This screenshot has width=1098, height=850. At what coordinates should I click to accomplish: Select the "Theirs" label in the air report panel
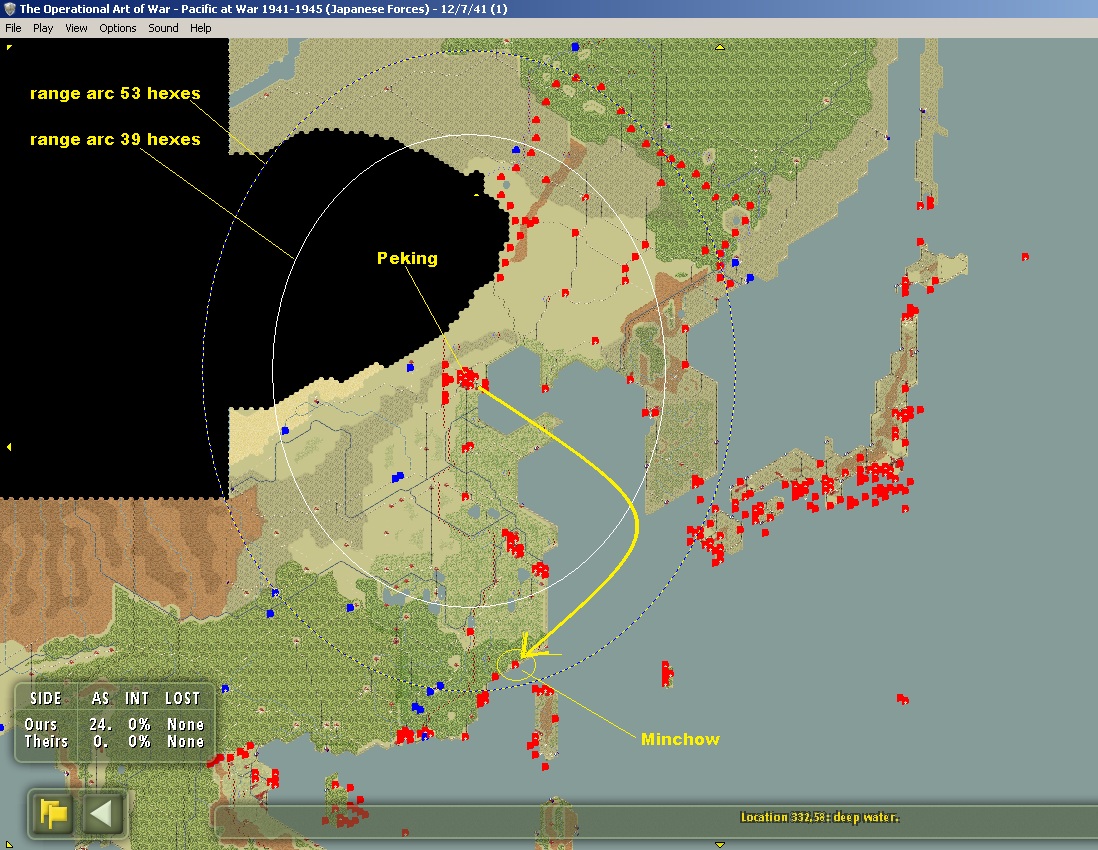[46, 741]
